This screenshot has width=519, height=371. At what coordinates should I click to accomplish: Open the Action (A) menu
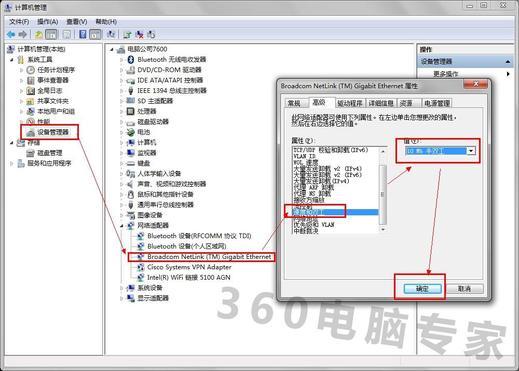(x=48, y=22)
